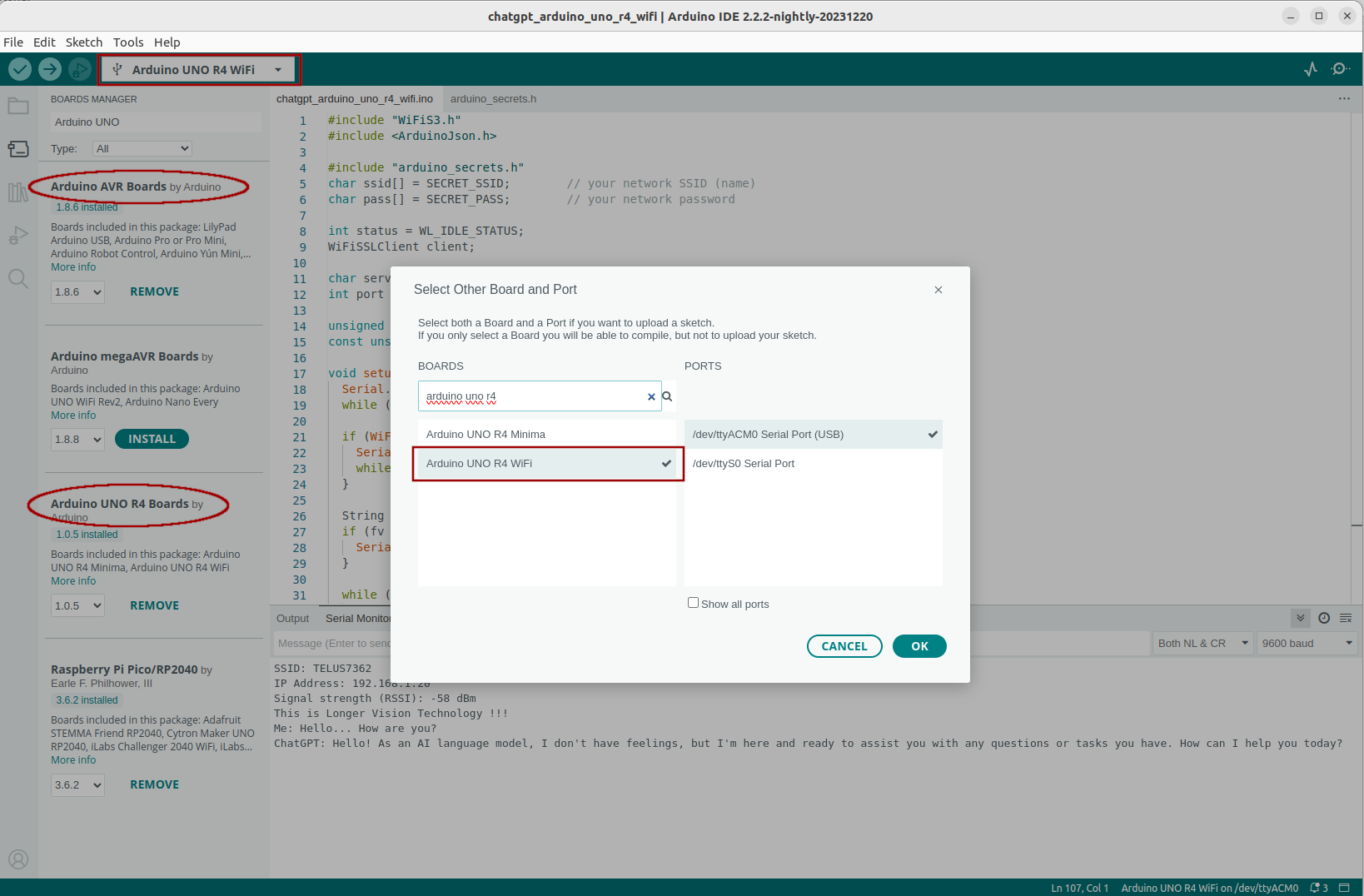Select /dev/ttyS0 Serial Port

814,464
